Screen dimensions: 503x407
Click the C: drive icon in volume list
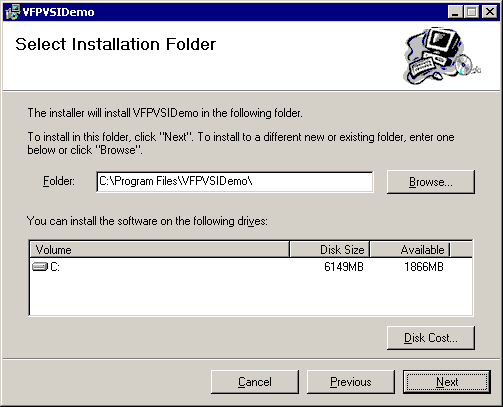40,267
